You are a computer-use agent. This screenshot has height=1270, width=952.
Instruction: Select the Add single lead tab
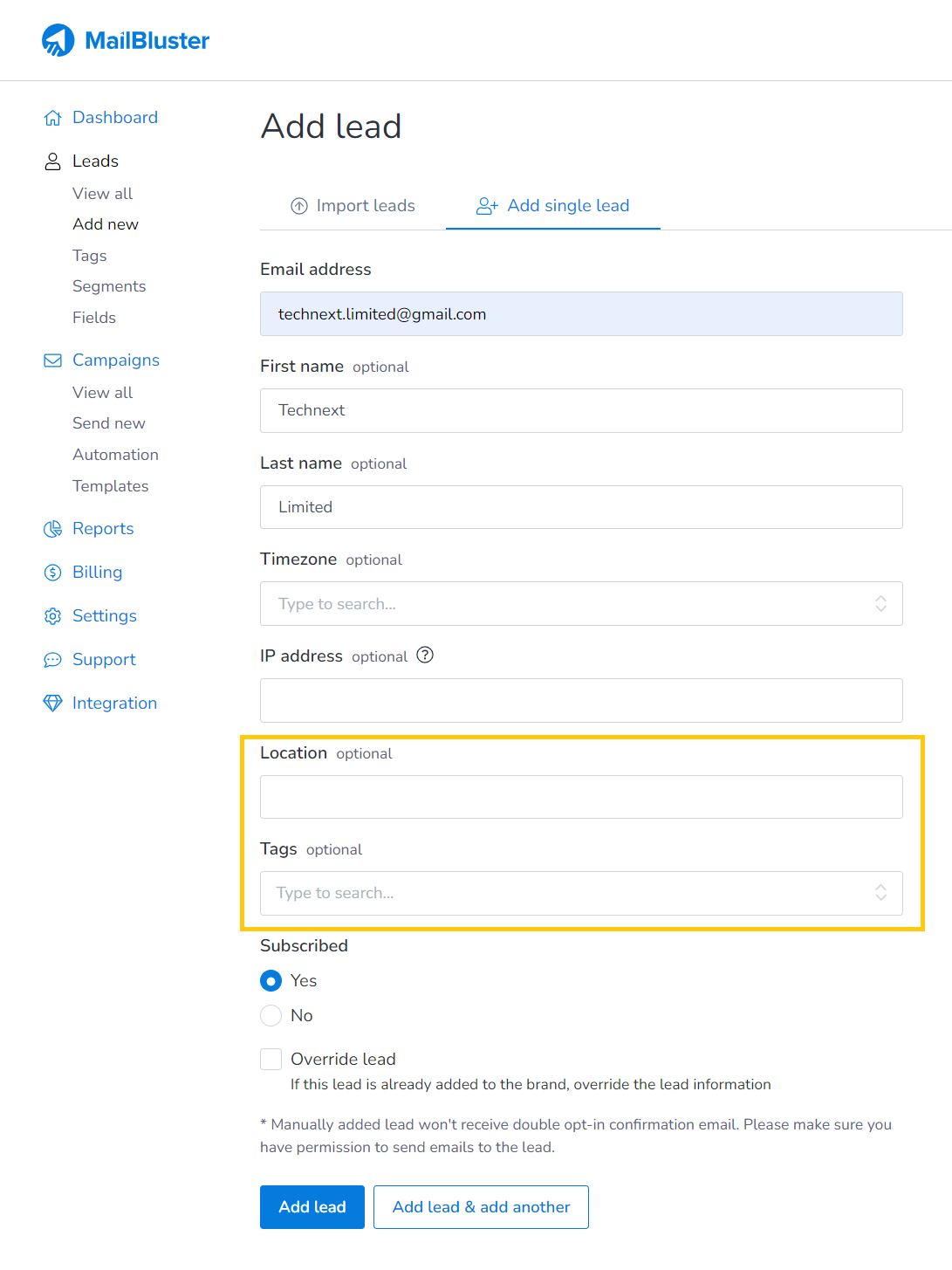point(553,206)
